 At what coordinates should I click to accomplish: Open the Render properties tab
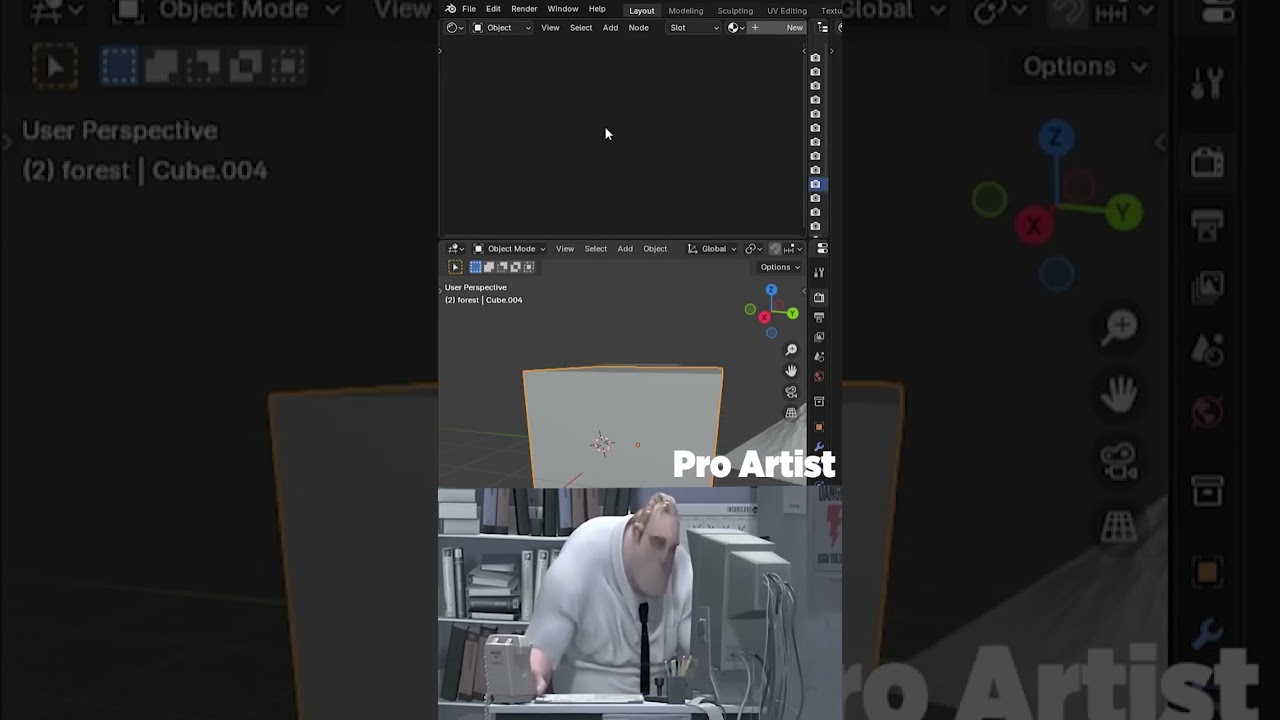(819, 297)
